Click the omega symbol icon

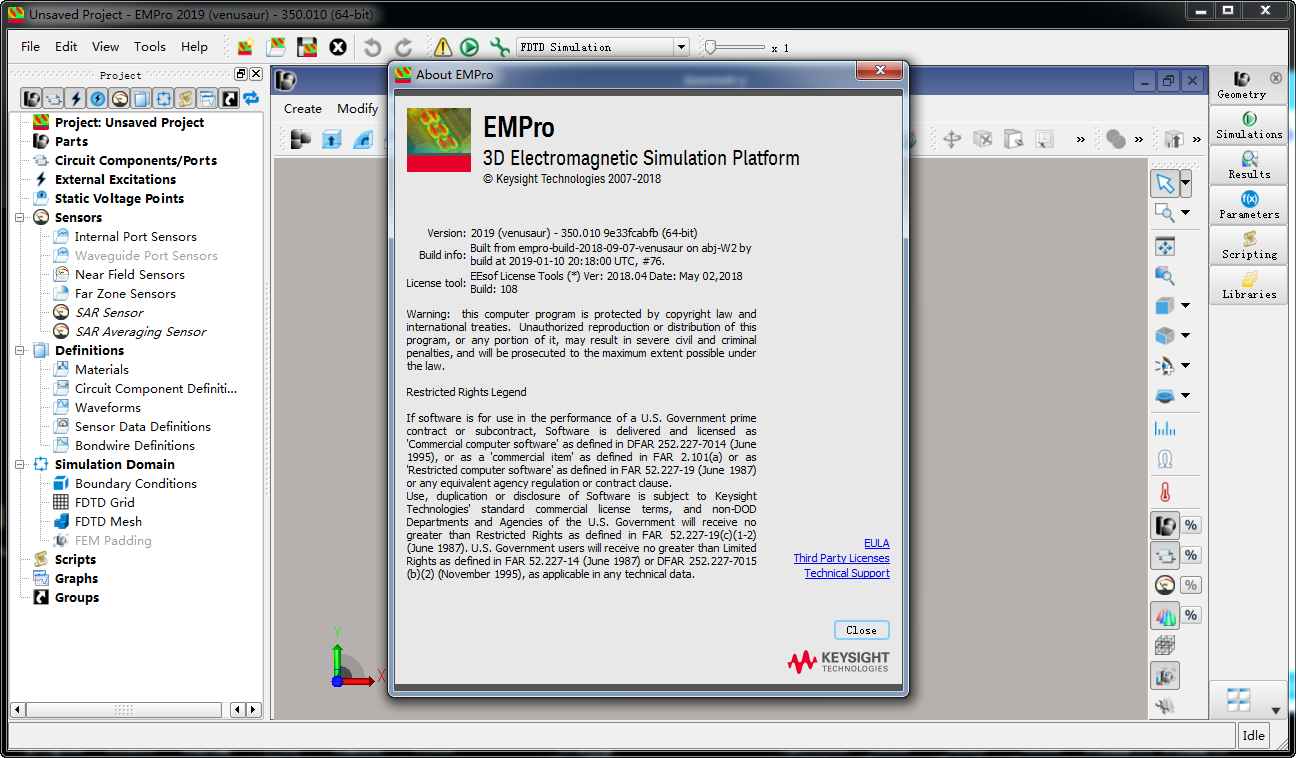[x=1165, y=459]
